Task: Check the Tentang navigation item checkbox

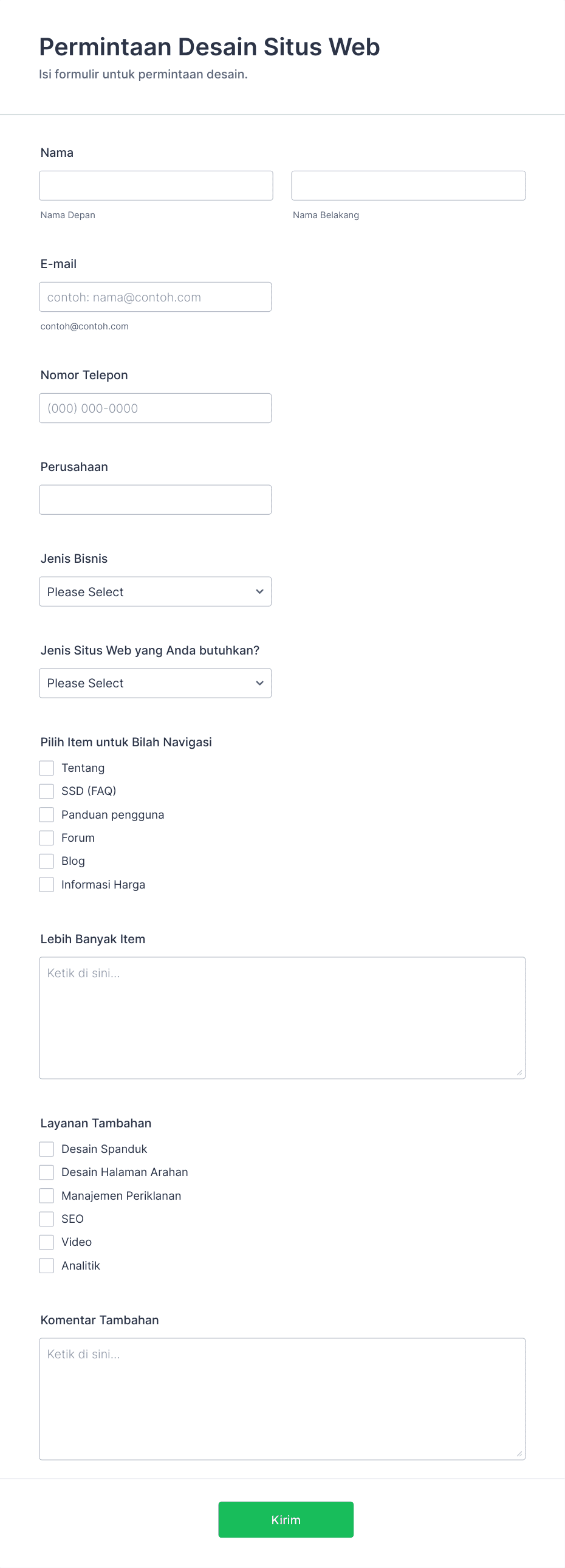Action: coord(46,768)
